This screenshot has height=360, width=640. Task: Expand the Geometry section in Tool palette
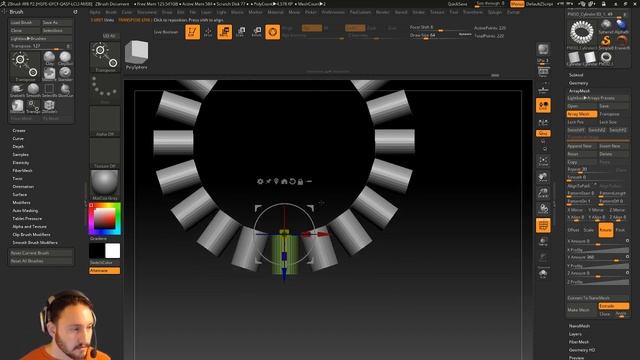(579, 83)
